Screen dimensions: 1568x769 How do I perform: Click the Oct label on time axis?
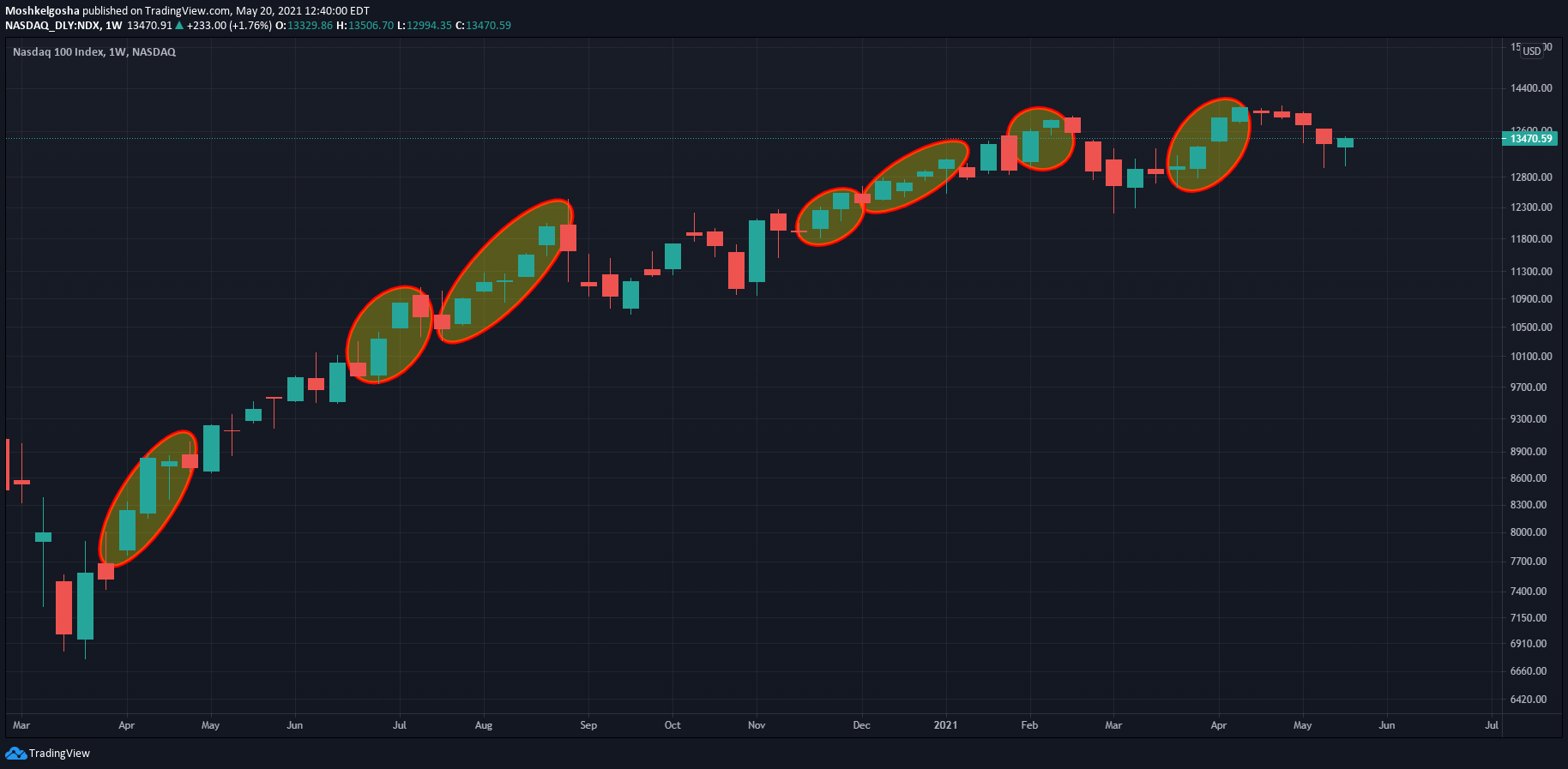pos(672,725)
